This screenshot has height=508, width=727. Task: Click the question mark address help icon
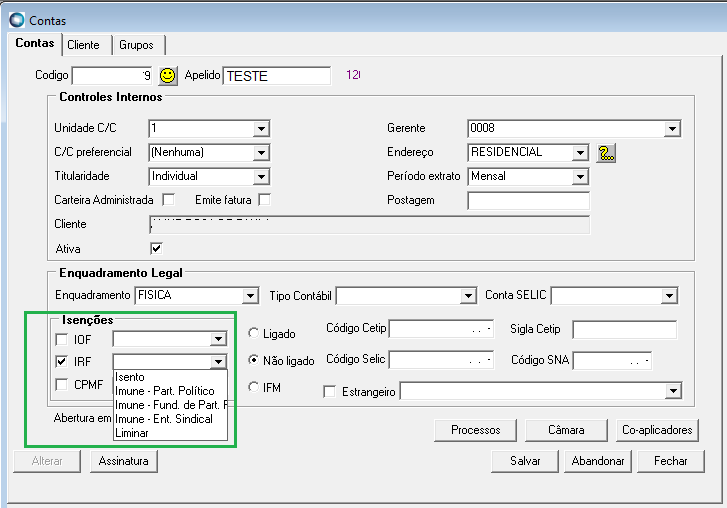[606, 152]
